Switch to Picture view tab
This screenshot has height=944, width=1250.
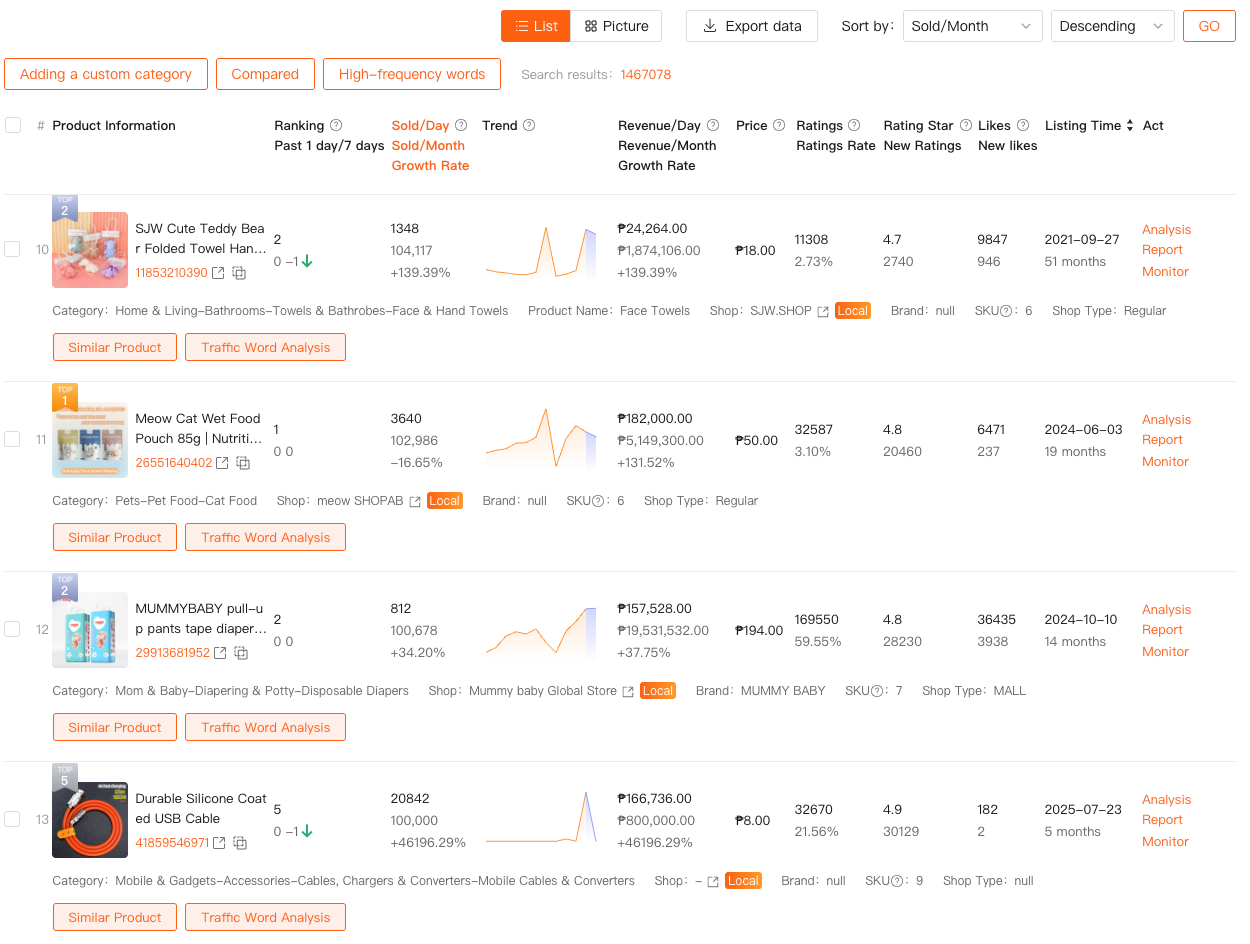pyautogui.click(x=616, y=26)
